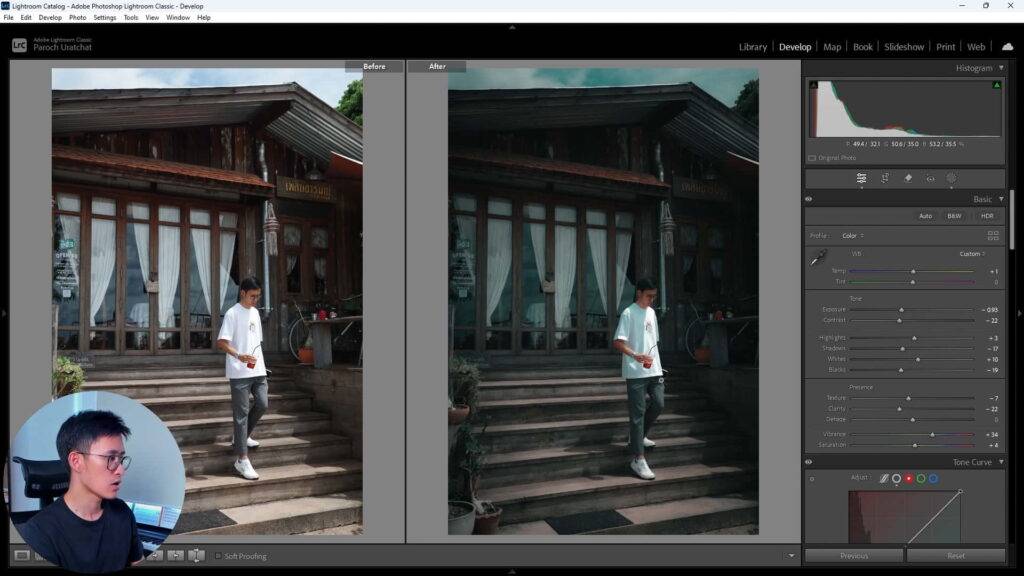Image resolution: width=1024 pixels, height=576 pixels.
Task: Toggle the Tone Curve panel eye switch
Action: (809, 462)
